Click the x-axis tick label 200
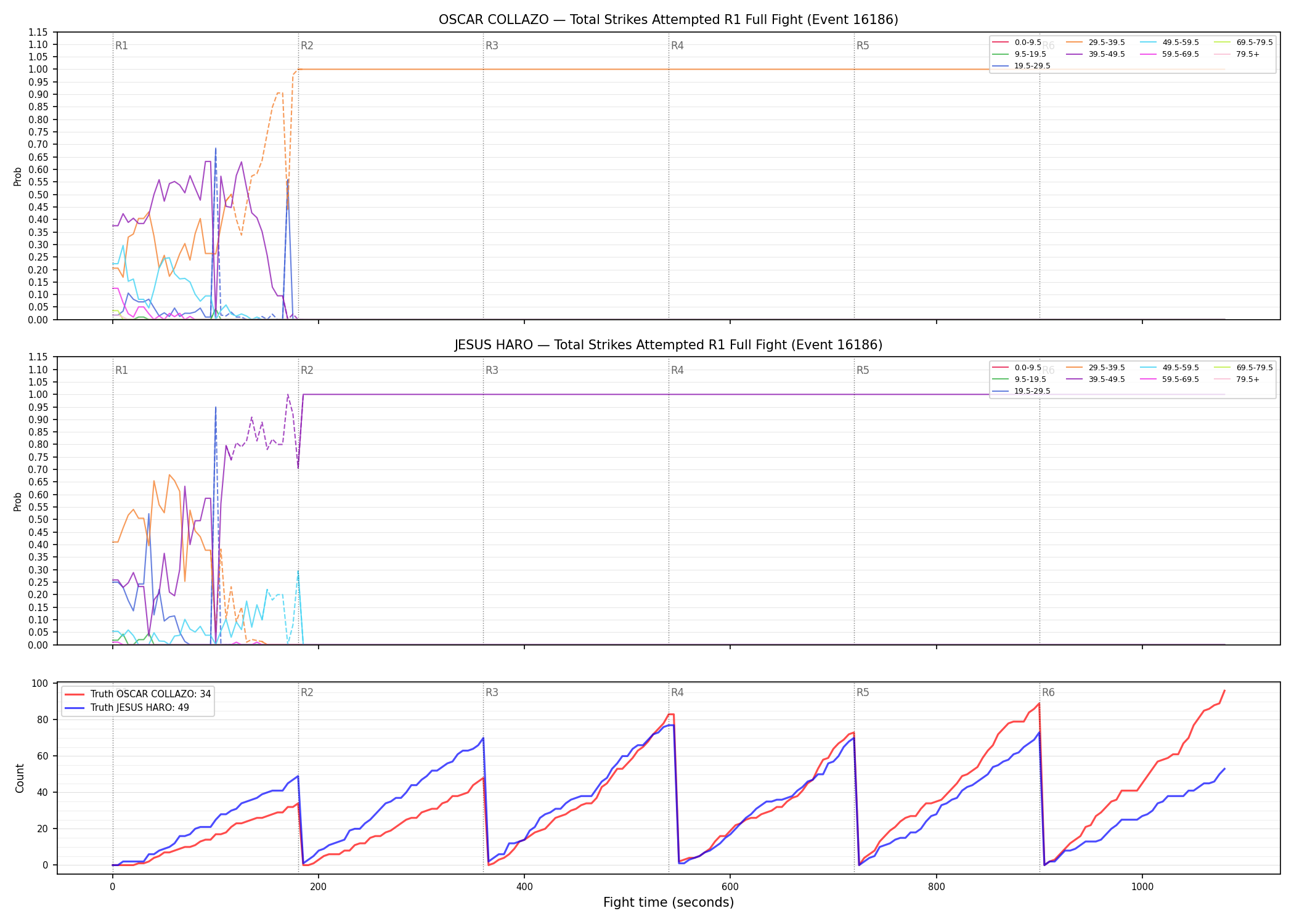Viewport: 1294px width, 924px height. tap(319, 887)
